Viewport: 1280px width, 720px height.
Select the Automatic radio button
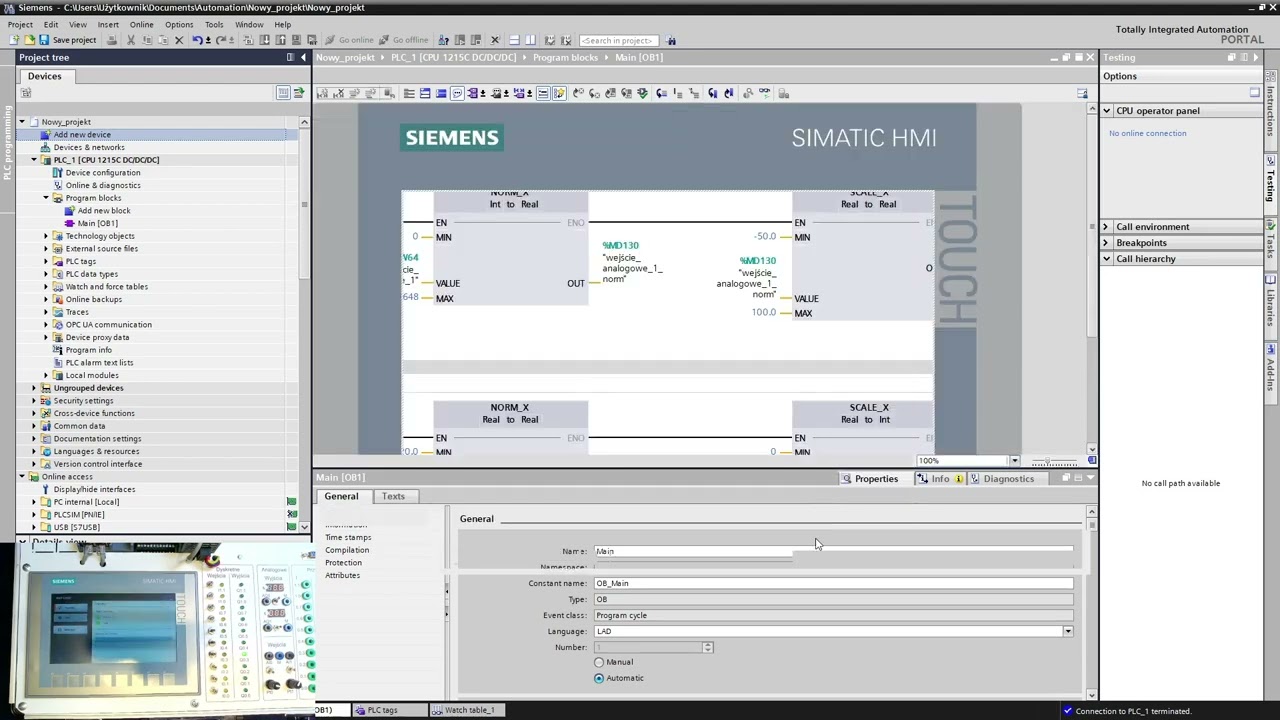coord(599,678)
